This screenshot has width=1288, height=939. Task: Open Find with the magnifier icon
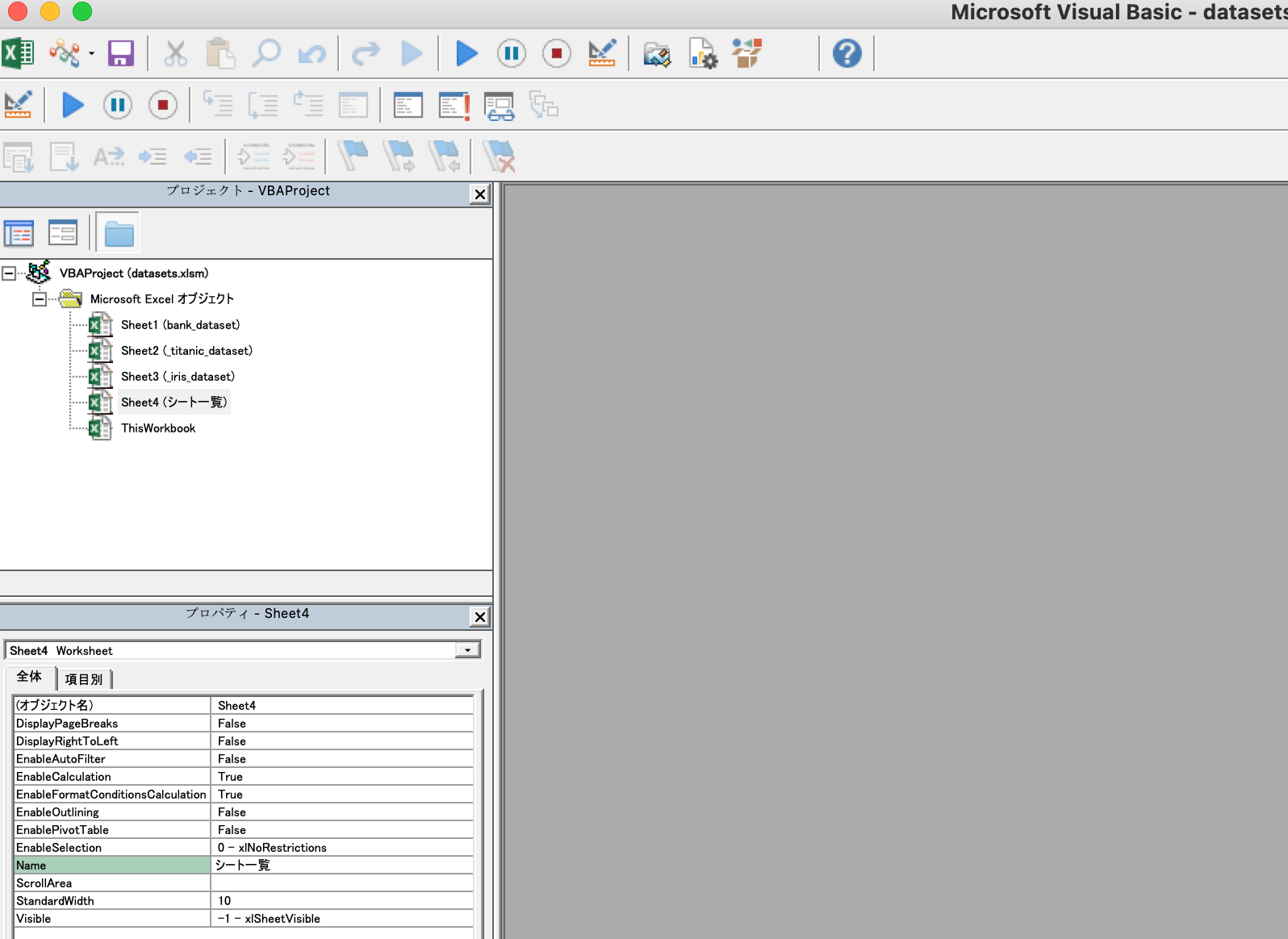[x=266, y=54]
